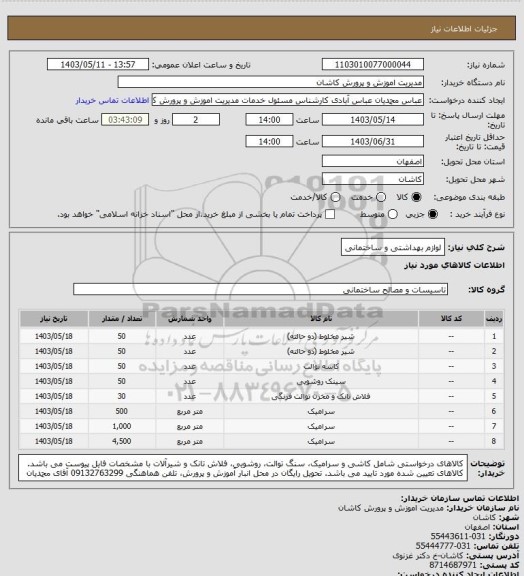Screen dimensions: 524x576
Task: Click the quantity 1,000 in row 7
Action: 122,426
